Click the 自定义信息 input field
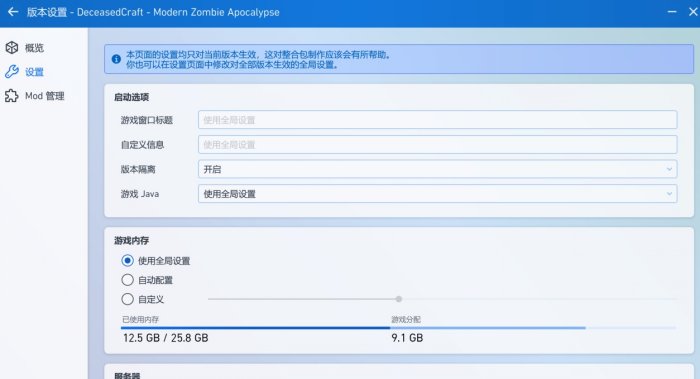 [438, 145]
